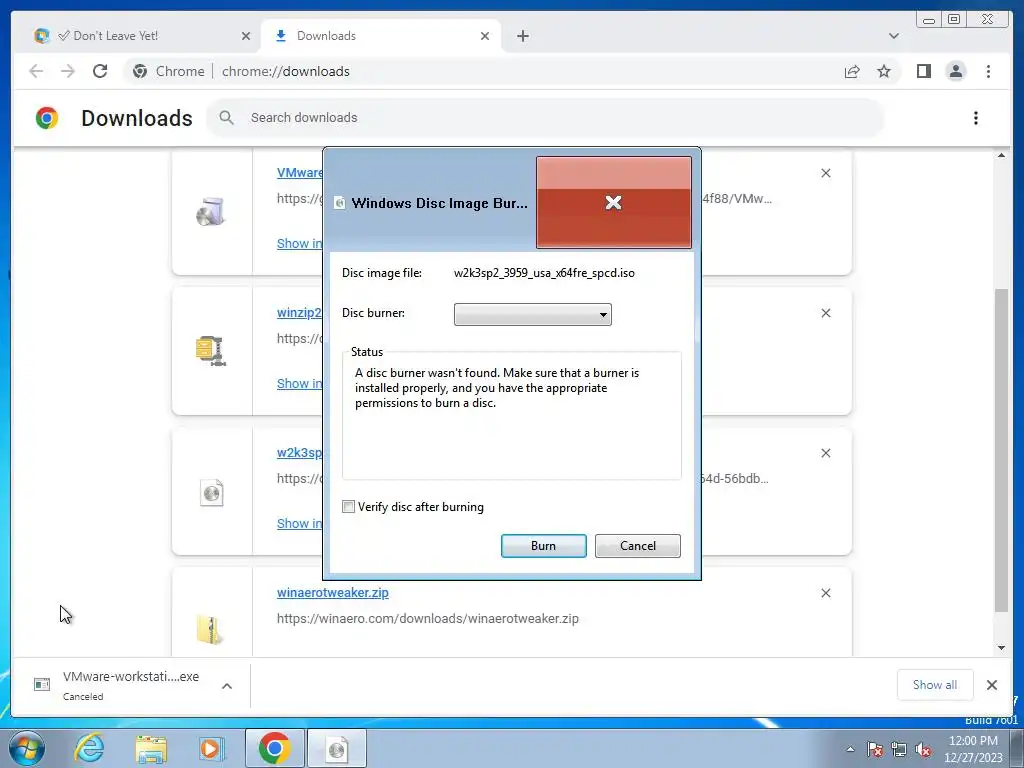This screenshot has width=1024, height=768.
Task: Open the taskbar clock and date
Action: [973, 749]
